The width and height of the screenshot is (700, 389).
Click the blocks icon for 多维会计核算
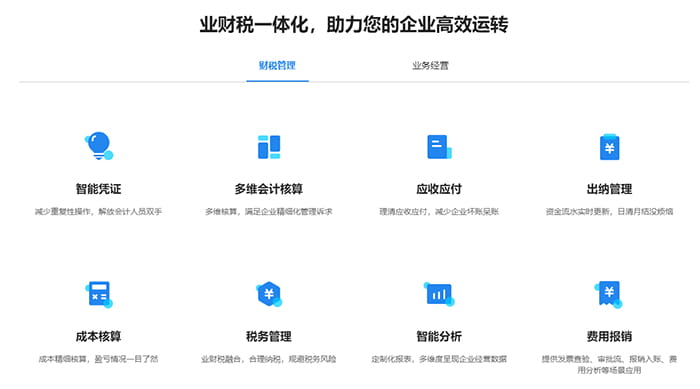tap(269, 147)
